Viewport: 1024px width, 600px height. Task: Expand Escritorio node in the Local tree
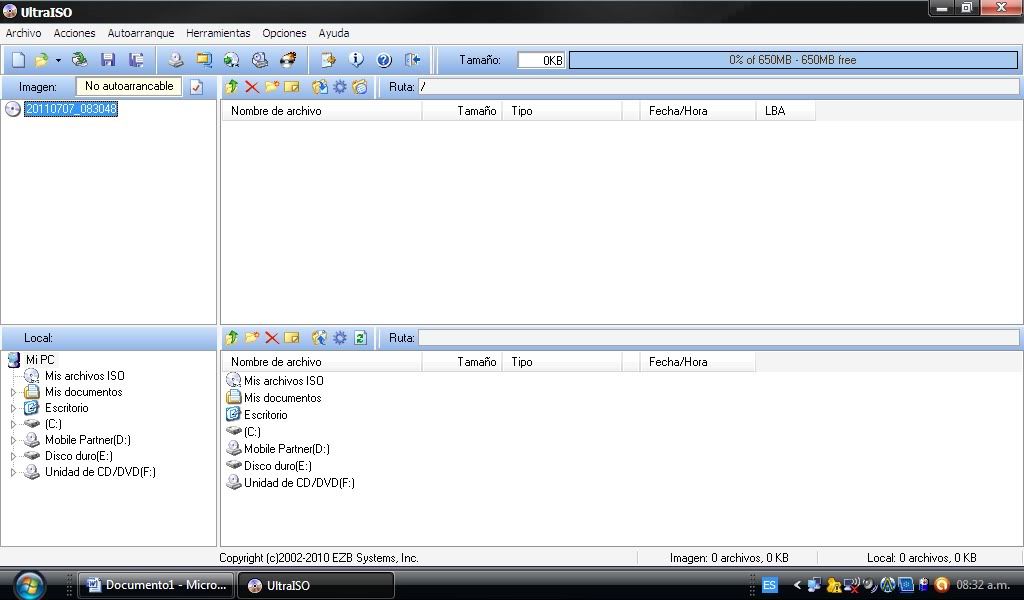point(13,408)
